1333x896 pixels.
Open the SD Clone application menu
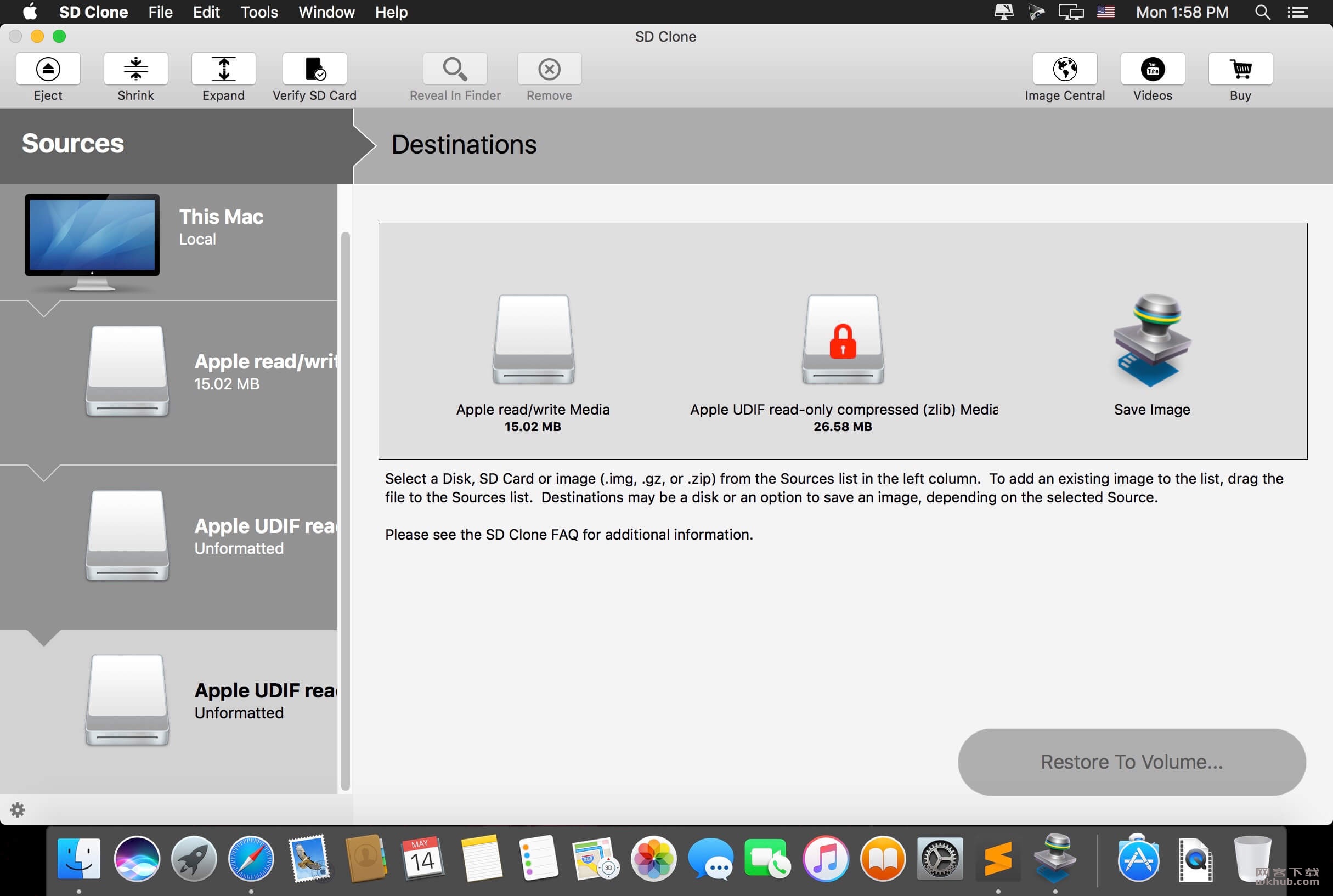tap(93, 12)
